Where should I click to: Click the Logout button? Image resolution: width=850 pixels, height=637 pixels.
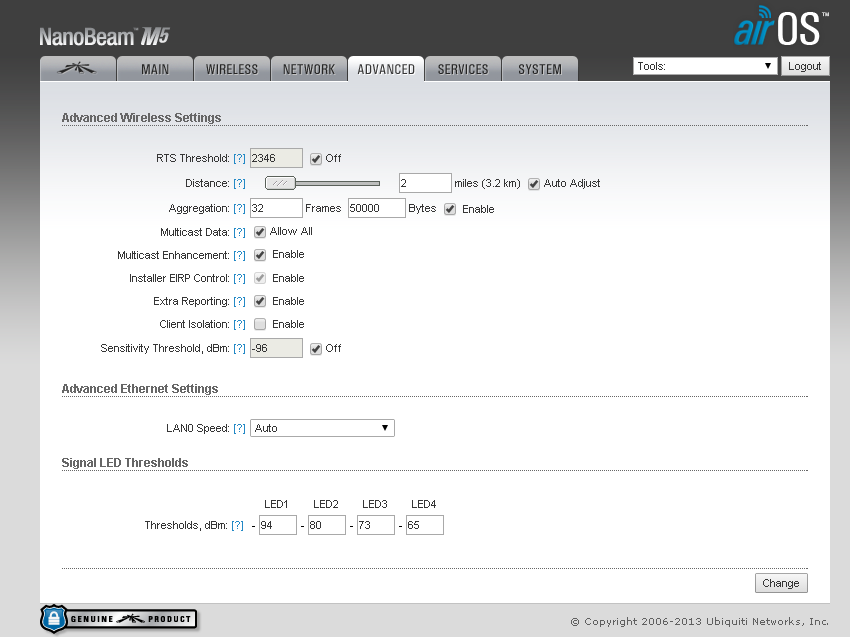804,66
